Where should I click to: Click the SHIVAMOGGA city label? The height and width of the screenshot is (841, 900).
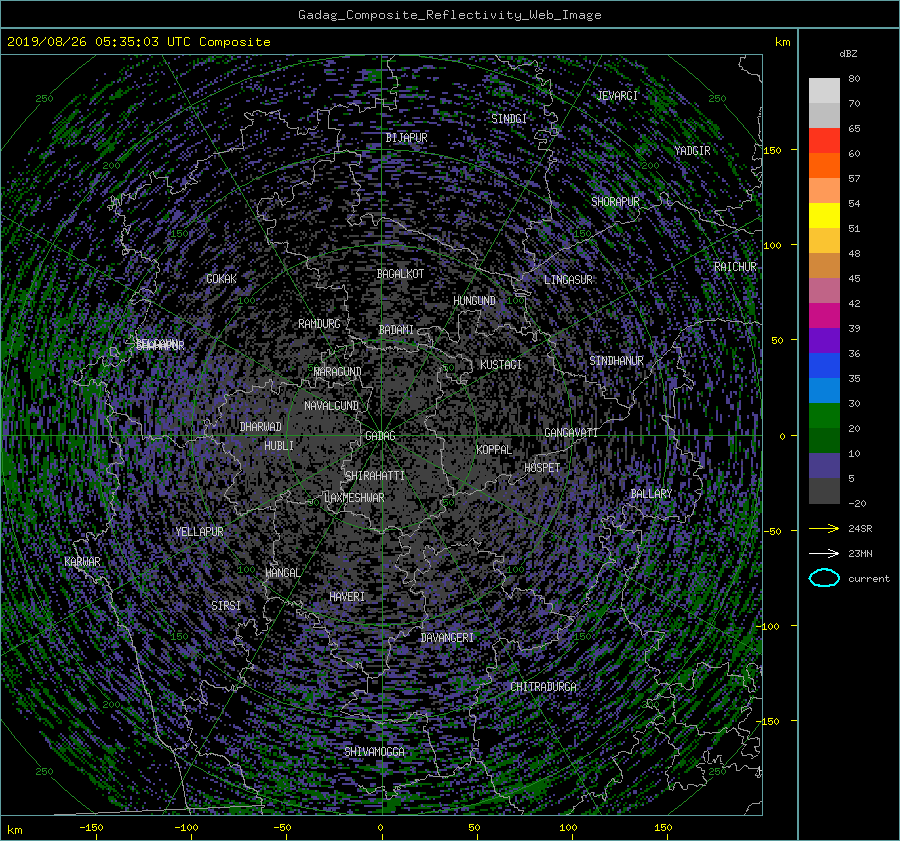pos(374,752)
